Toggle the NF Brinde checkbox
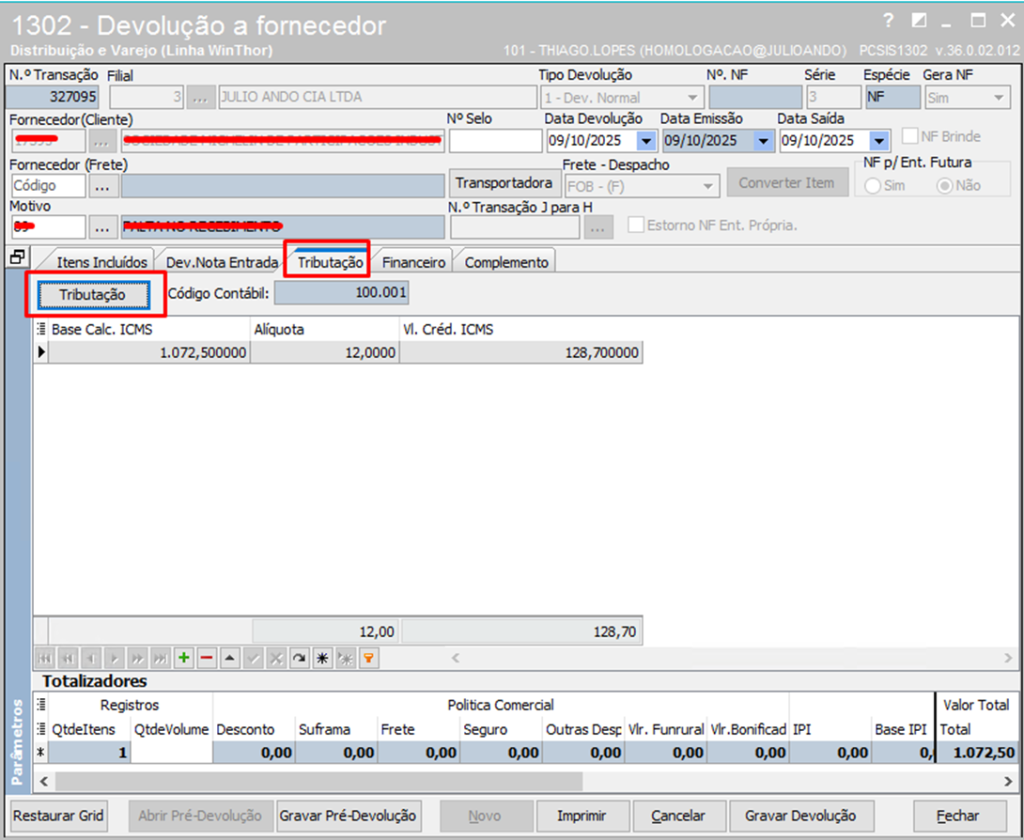 pos(910,137)
